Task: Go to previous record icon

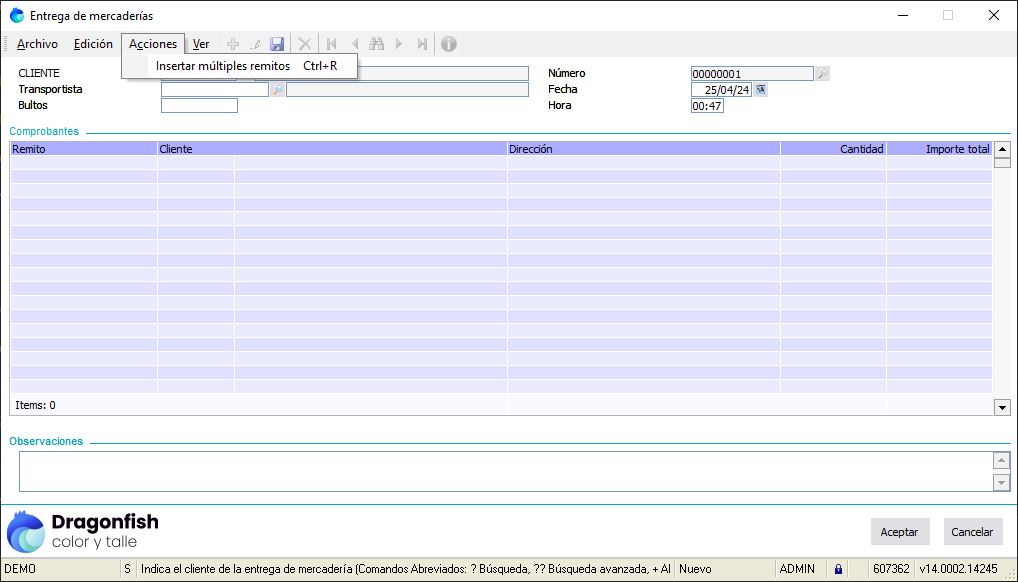Action: pos(354,44)
